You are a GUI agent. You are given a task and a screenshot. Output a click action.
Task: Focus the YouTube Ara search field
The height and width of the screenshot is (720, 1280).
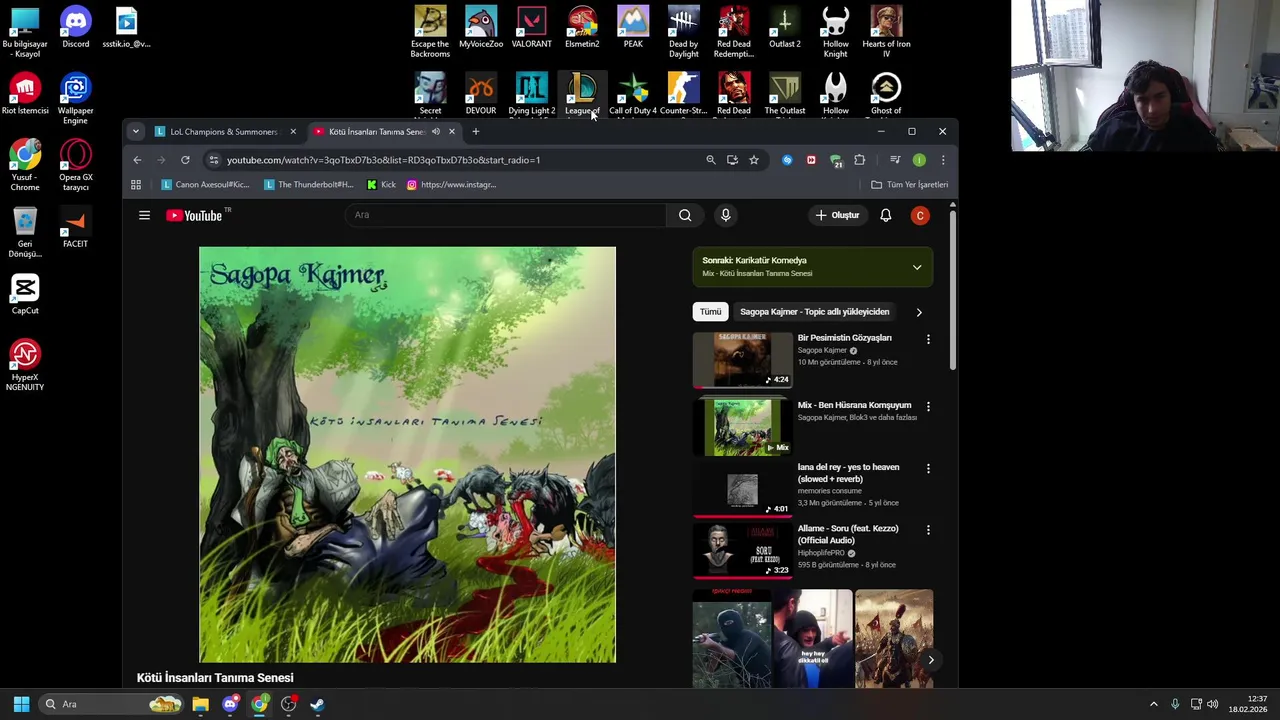(x=506, y=215)
